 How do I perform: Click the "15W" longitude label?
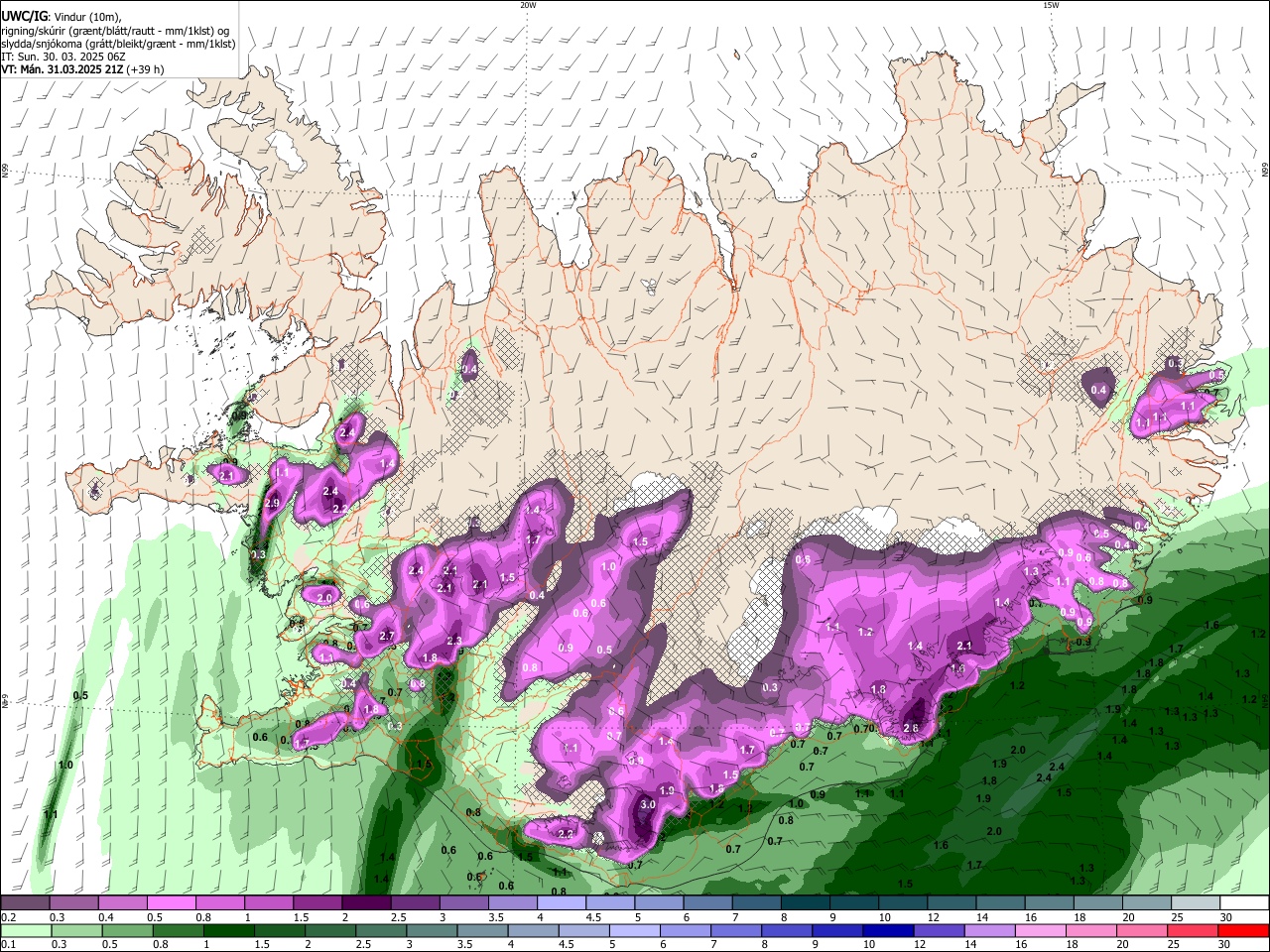point(1051,5)
